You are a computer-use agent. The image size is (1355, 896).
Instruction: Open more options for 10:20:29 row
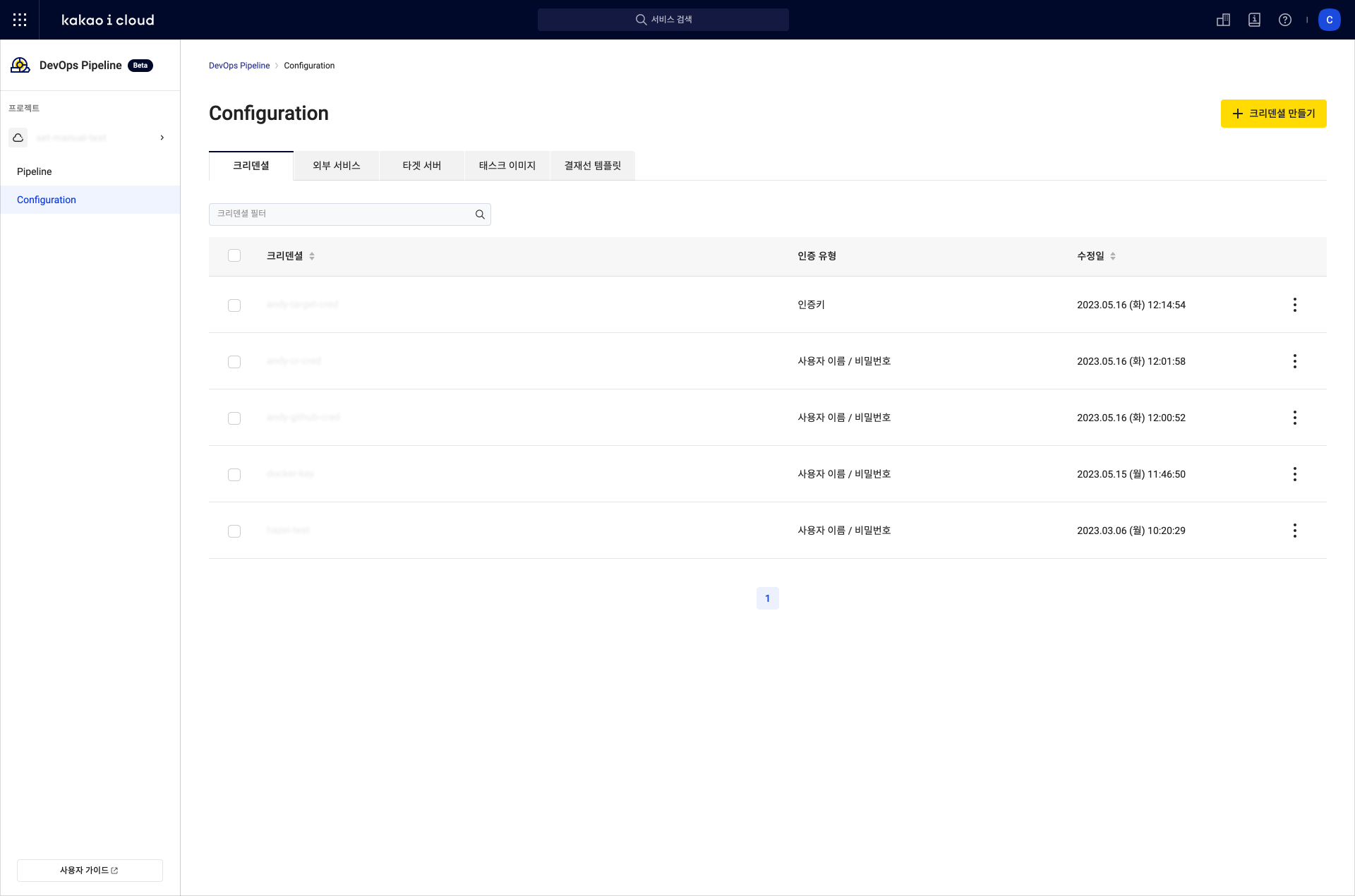(1294, 531)
